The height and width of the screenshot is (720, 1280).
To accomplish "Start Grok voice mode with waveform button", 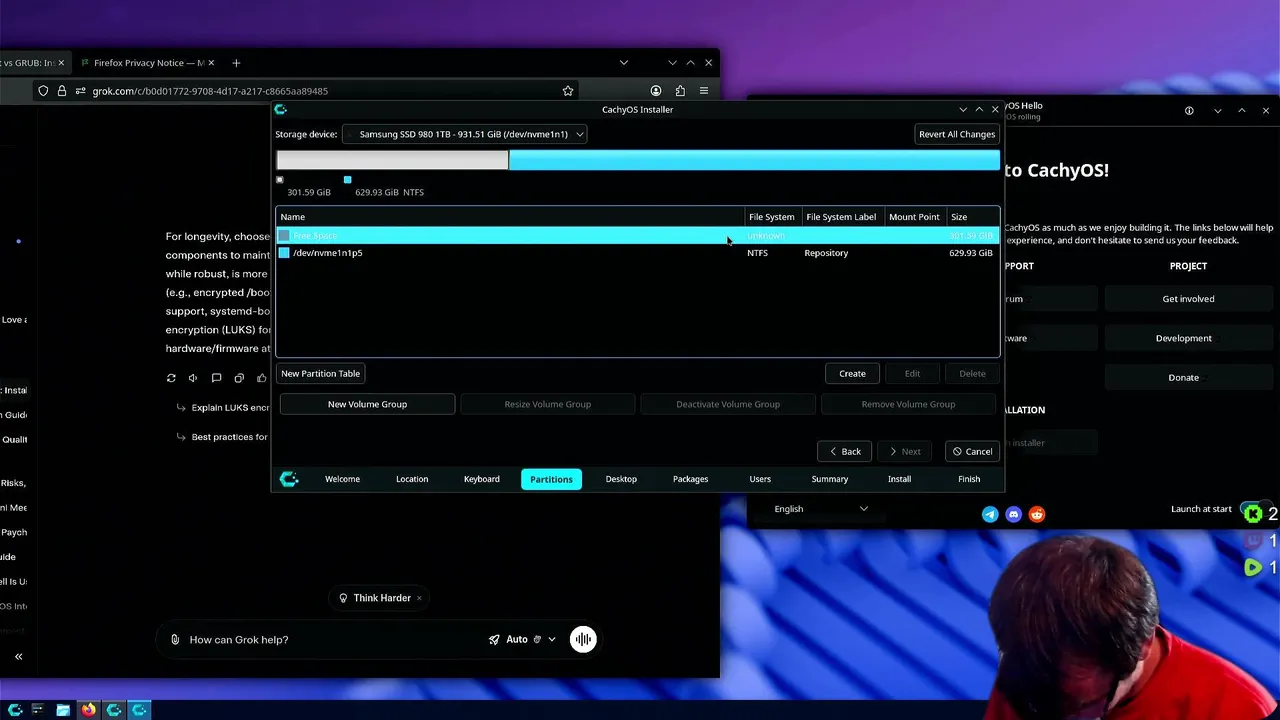I will [x=583, y=639].
